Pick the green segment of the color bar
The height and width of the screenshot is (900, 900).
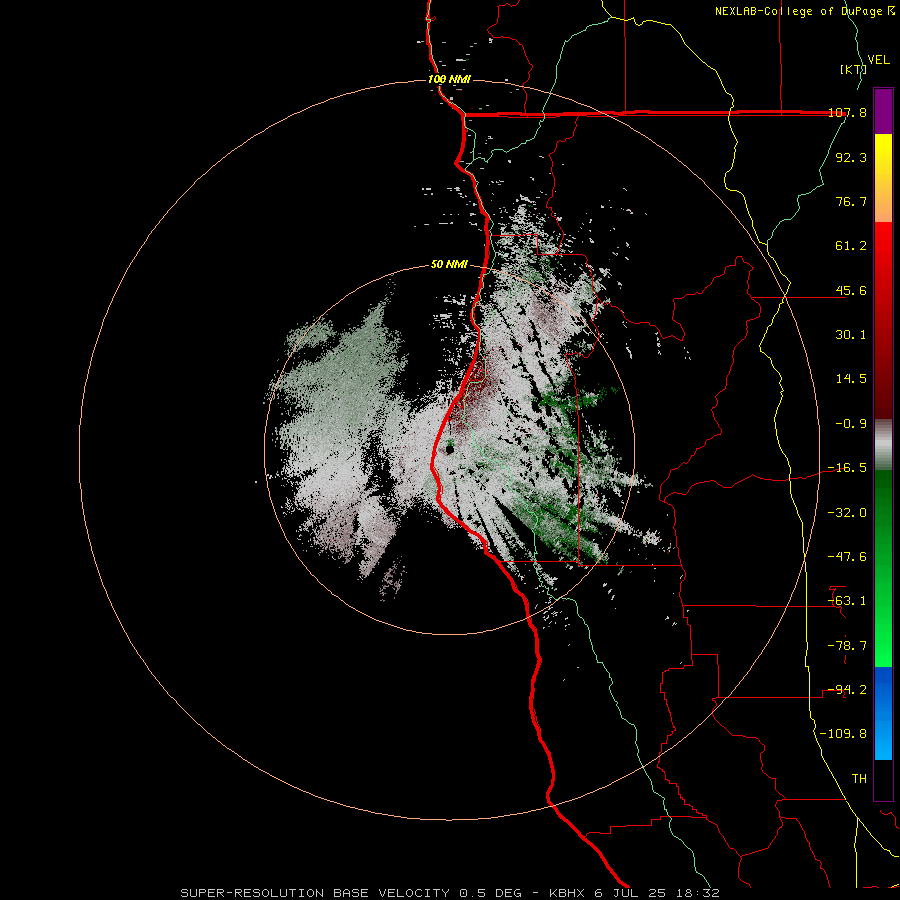click(x=883, y=568)
